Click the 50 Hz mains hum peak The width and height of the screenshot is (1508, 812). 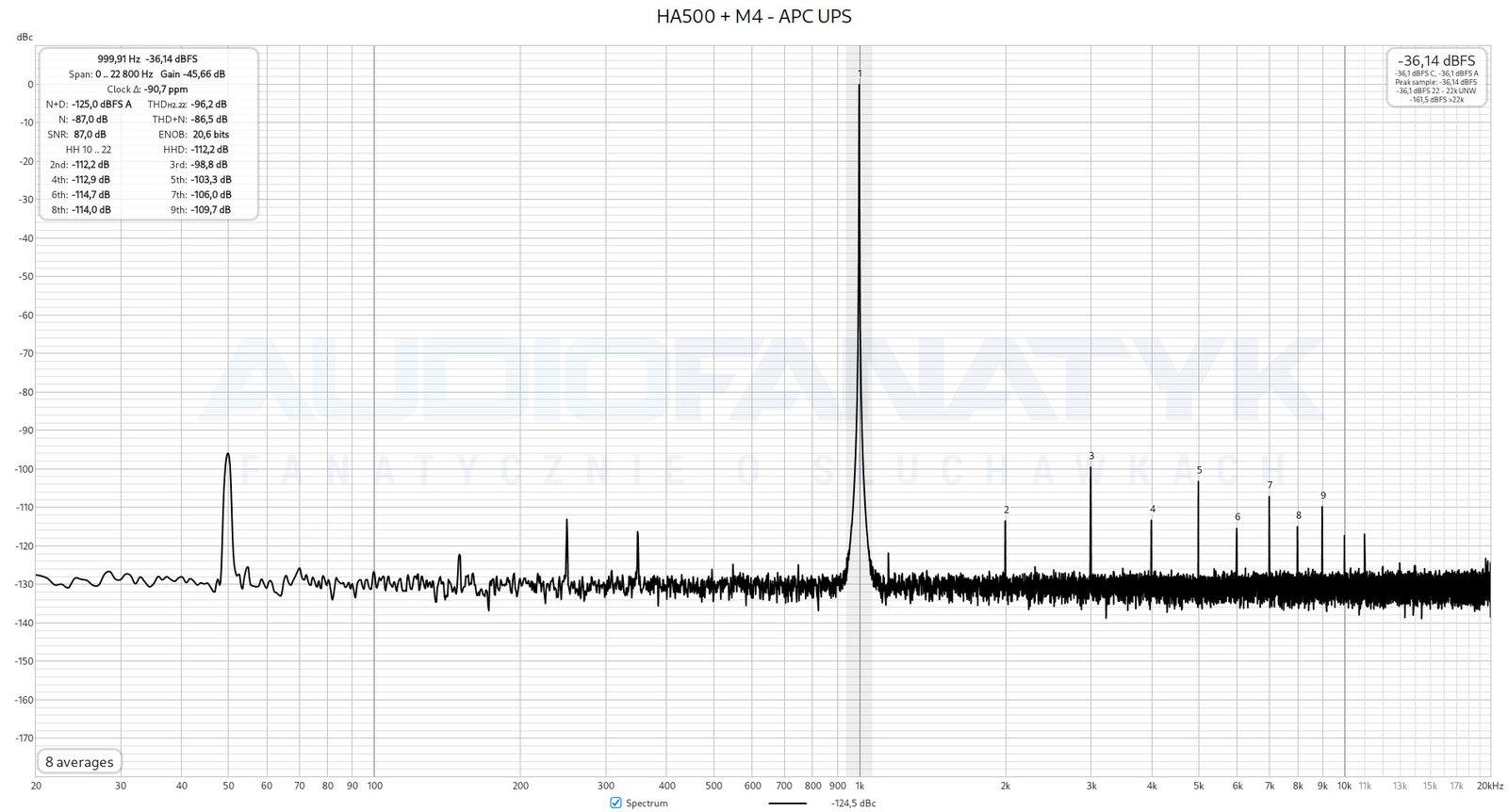227,455
